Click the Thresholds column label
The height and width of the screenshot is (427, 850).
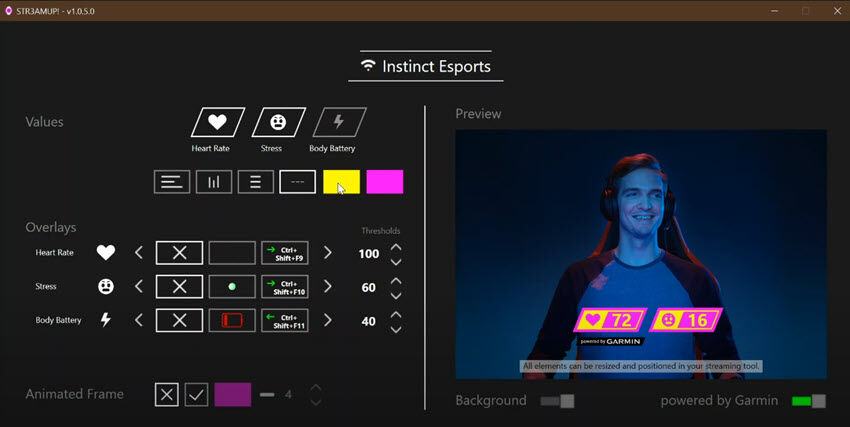(x=381, y=231)
